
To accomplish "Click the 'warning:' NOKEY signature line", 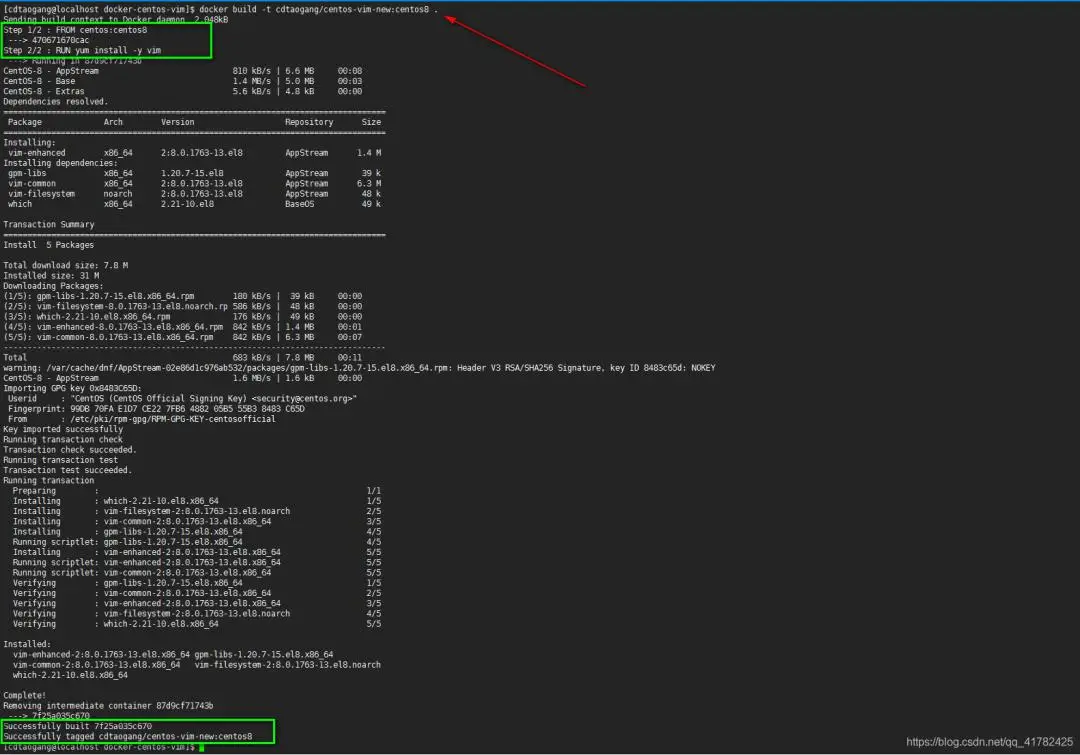I will coord(360,369).
